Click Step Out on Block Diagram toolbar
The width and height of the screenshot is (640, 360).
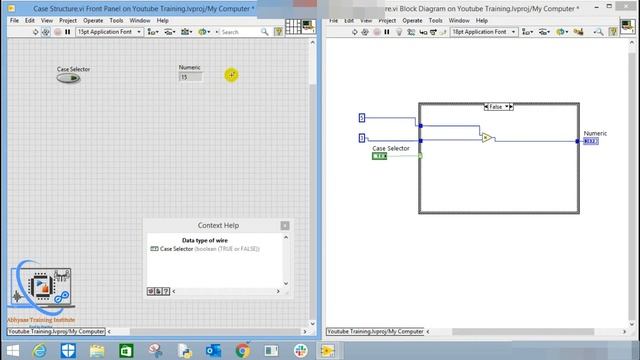click(x=443, y=32)
